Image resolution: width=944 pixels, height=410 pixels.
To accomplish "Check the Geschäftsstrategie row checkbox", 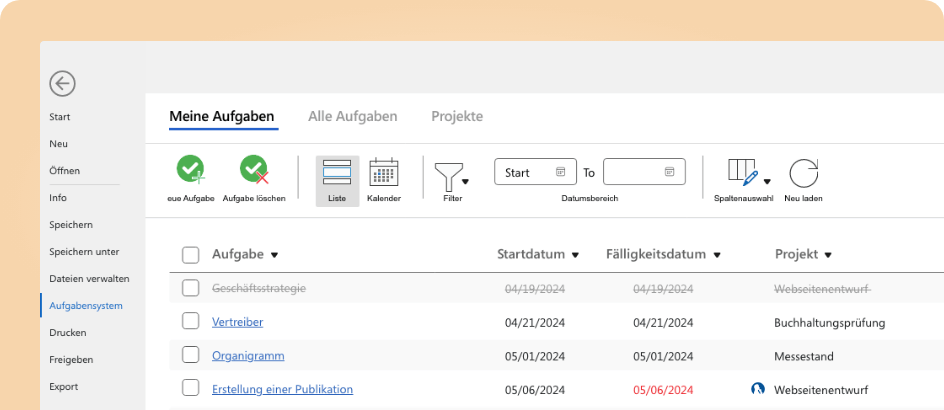I will click(x=191, y=288).
